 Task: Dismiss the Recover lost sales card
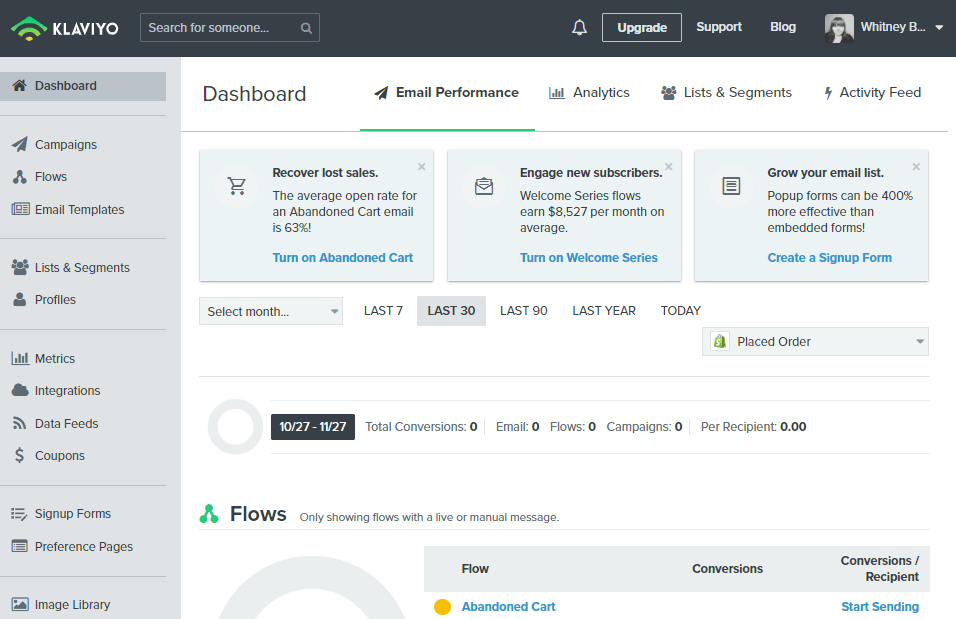pyautogui.click(x=421, y=167)
